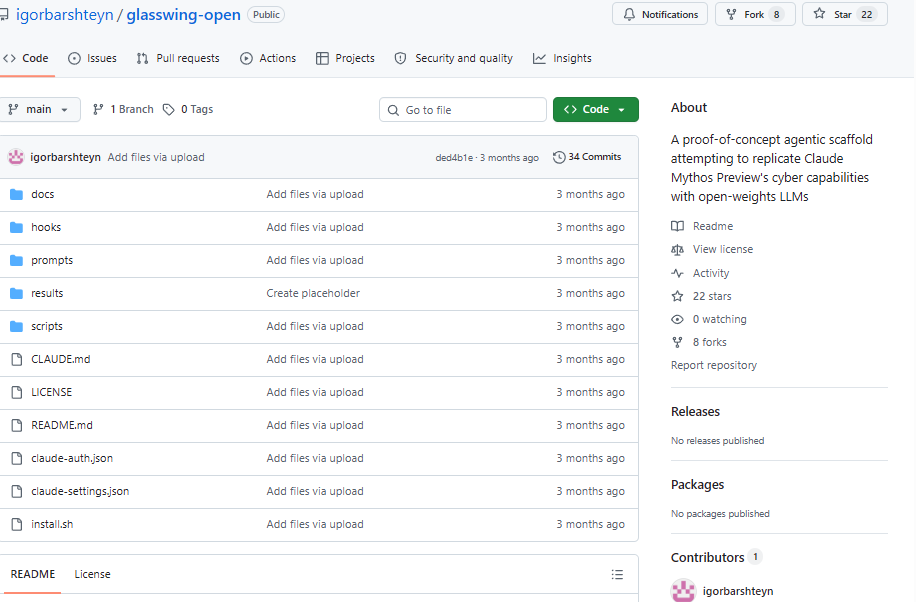Click file icon next to README.md

pyautogui.click(x=17, y=425)
